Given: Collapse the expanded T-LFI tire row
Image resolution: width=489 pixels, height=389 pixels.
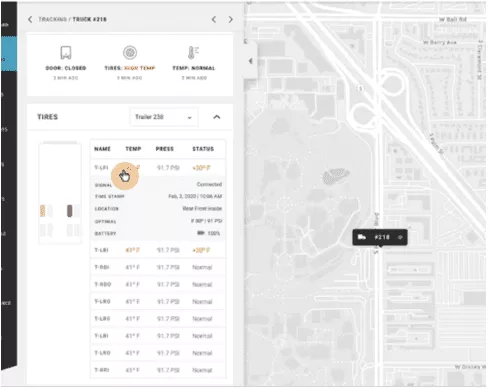Looking at the screenshot, I should [158, 168].
